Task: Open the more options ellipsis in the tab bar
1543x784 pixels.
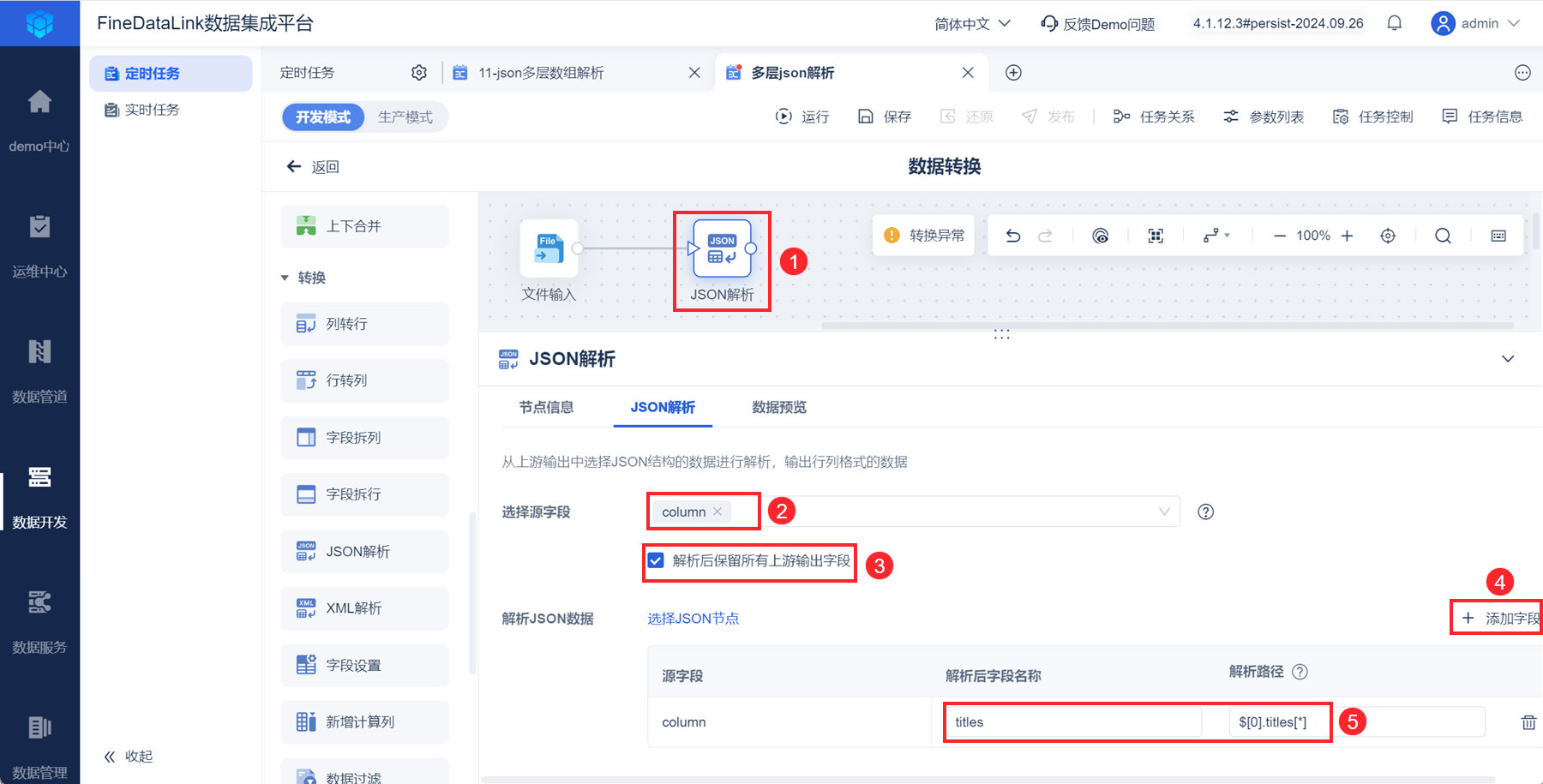Action: coord(1522,73)
